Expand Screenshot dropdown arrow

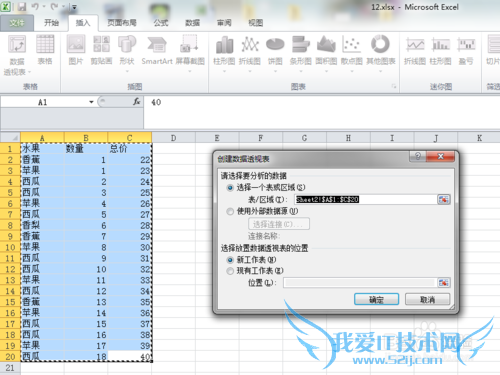point(190,71)
